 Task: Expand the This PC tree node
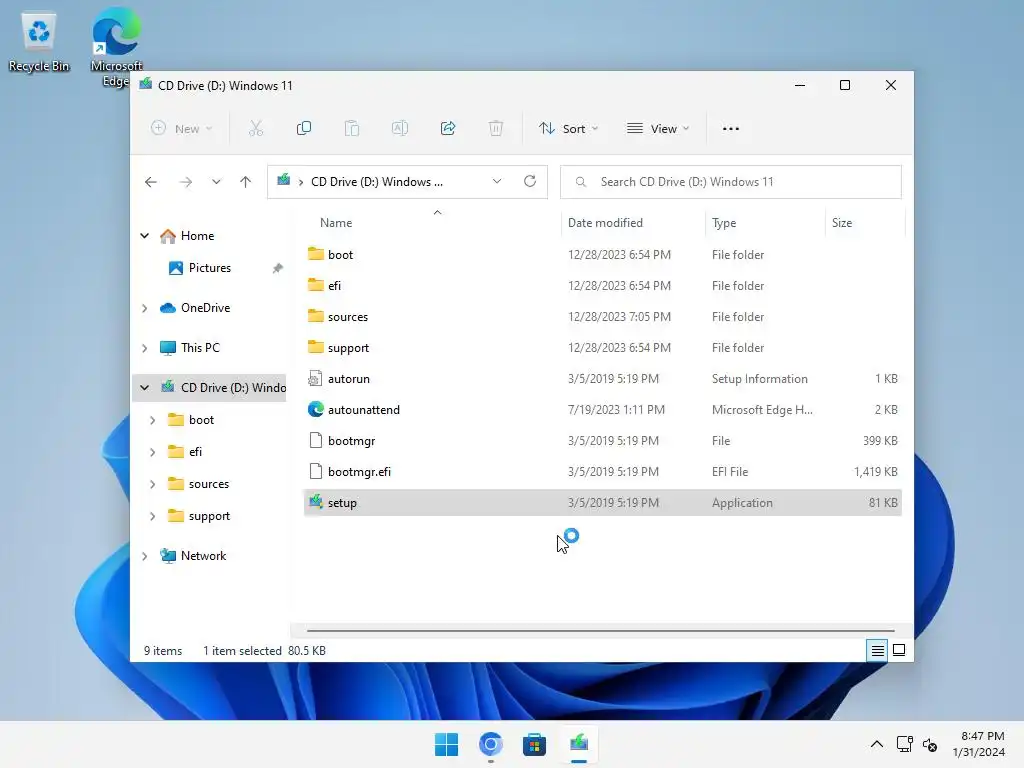tap(144, 348)
